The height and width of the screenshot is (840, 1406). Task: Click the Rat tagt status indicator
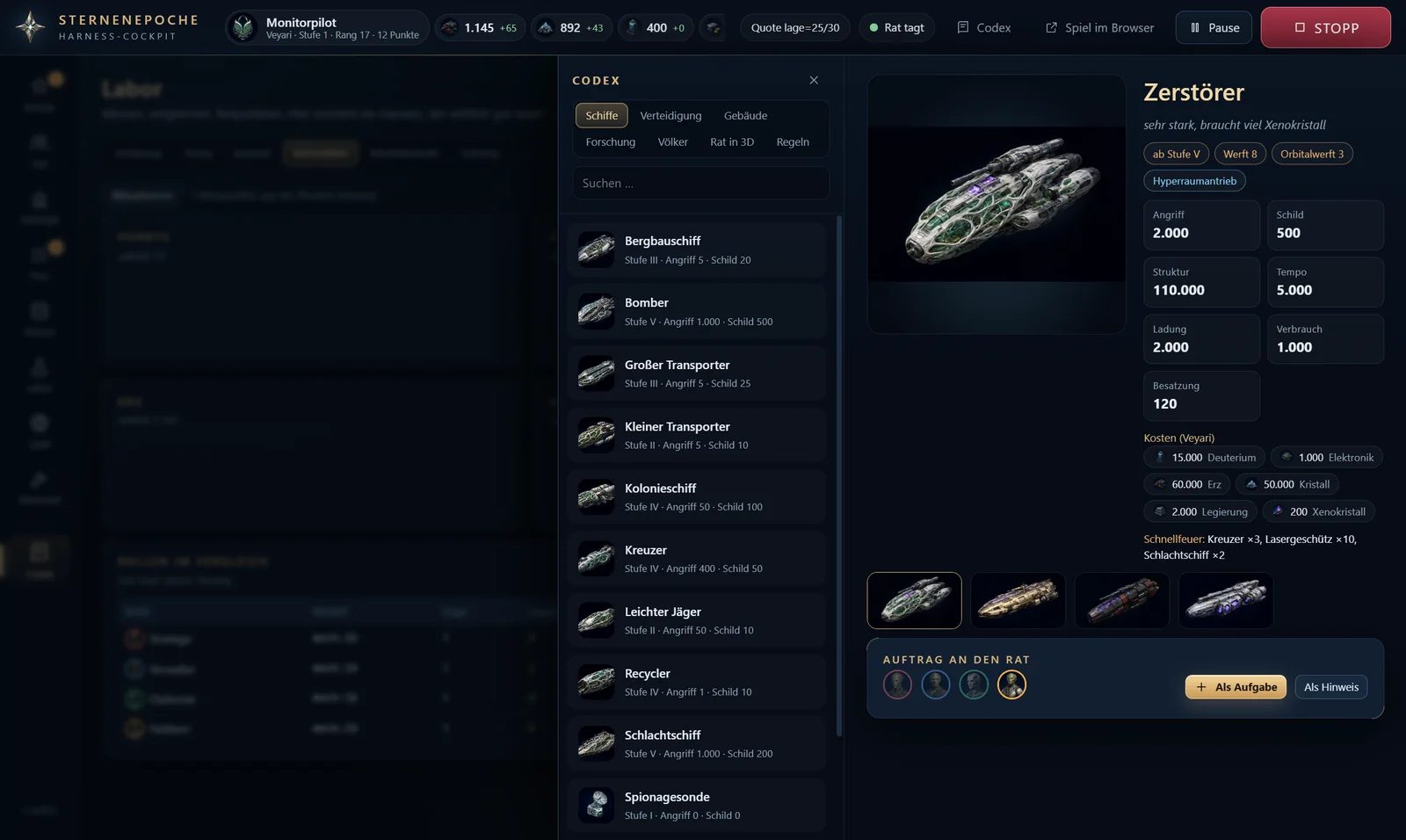[896, 27]
